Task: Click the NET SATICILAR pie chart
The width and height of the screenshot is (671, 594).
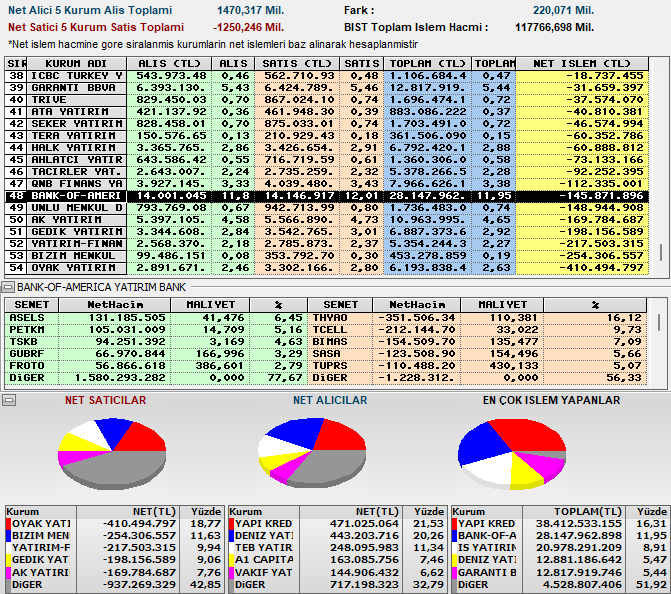Action: click(112, 454)
